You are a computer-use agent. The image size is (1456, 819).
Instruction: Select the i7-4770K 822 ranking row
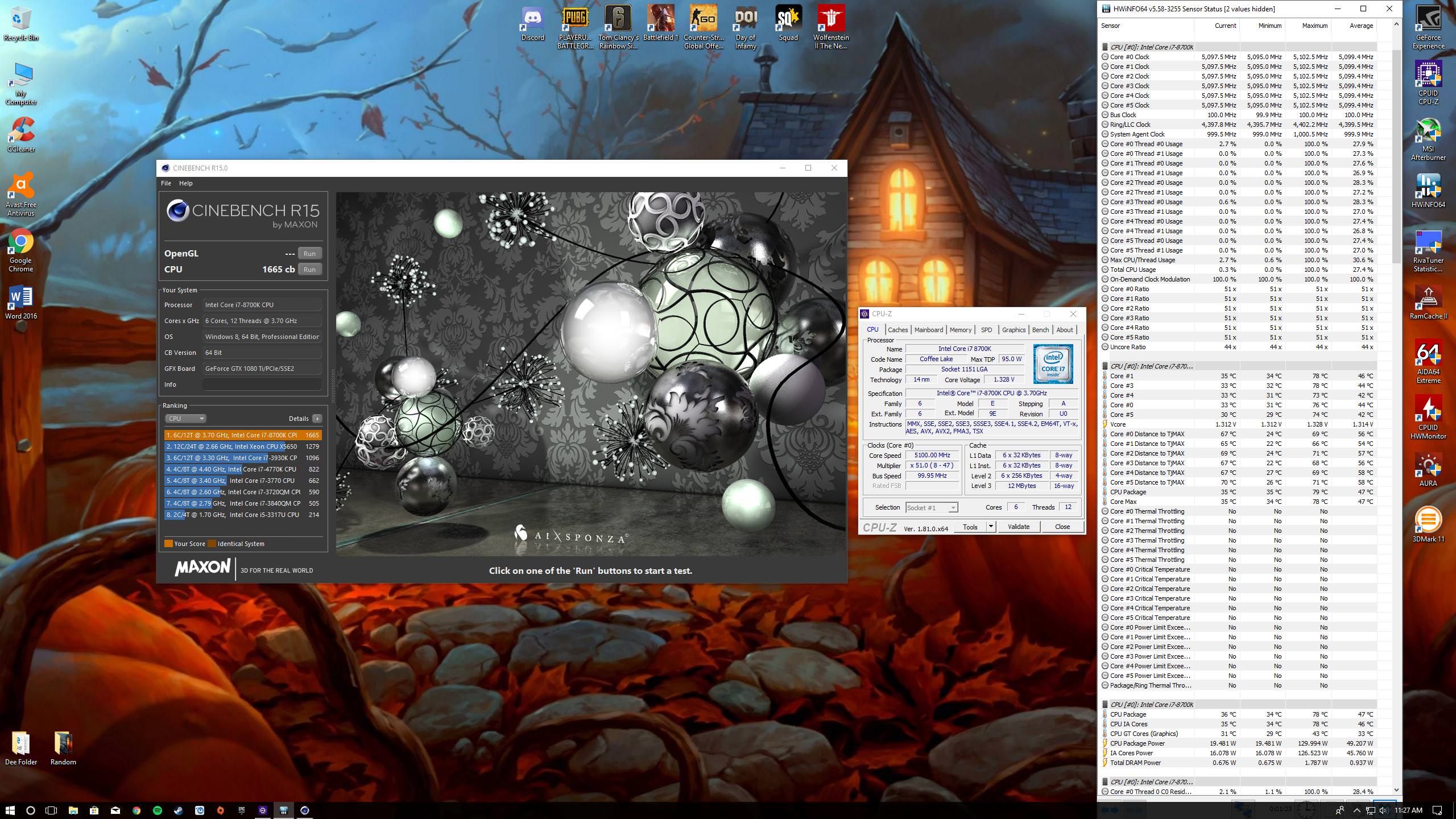click(243, 469)
